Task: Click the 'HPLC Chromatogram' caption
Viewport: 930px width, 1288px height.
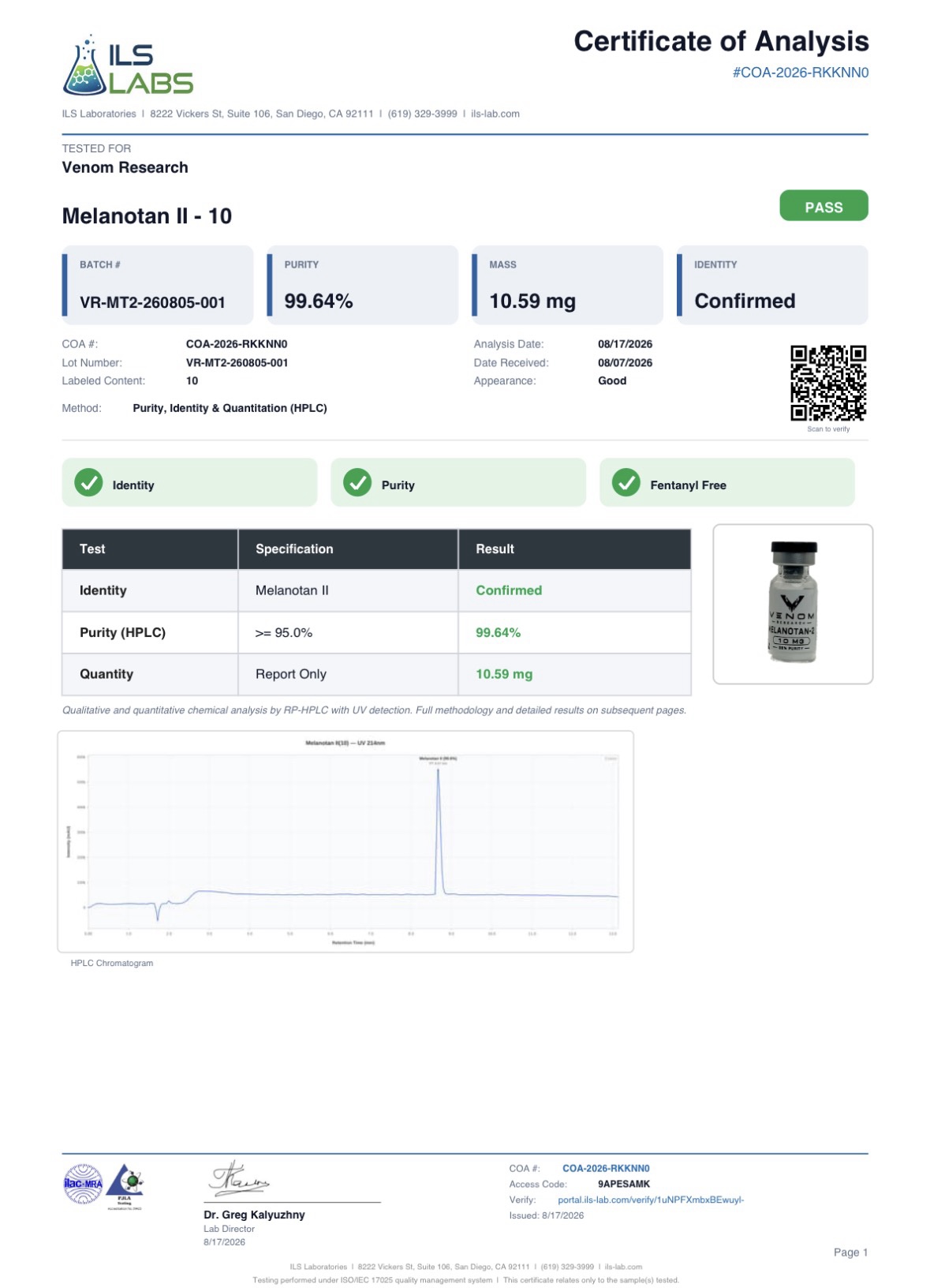Action: coord(112,963)
